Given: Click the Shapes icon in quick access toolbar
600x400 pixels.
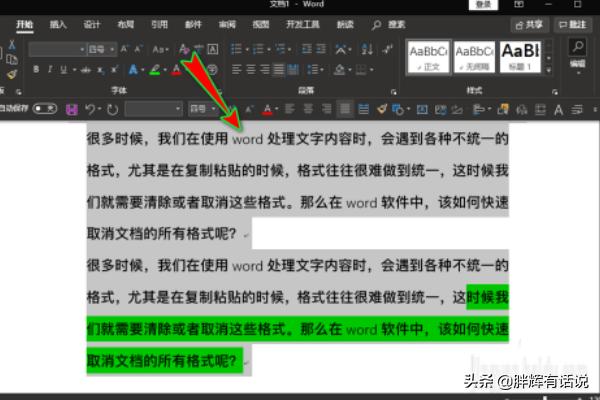Looking at the screenshot, I should point(397,109).
